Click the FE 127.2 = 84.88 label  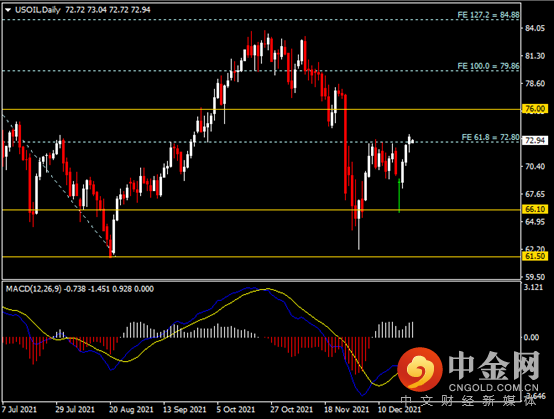tap(488, 15)
